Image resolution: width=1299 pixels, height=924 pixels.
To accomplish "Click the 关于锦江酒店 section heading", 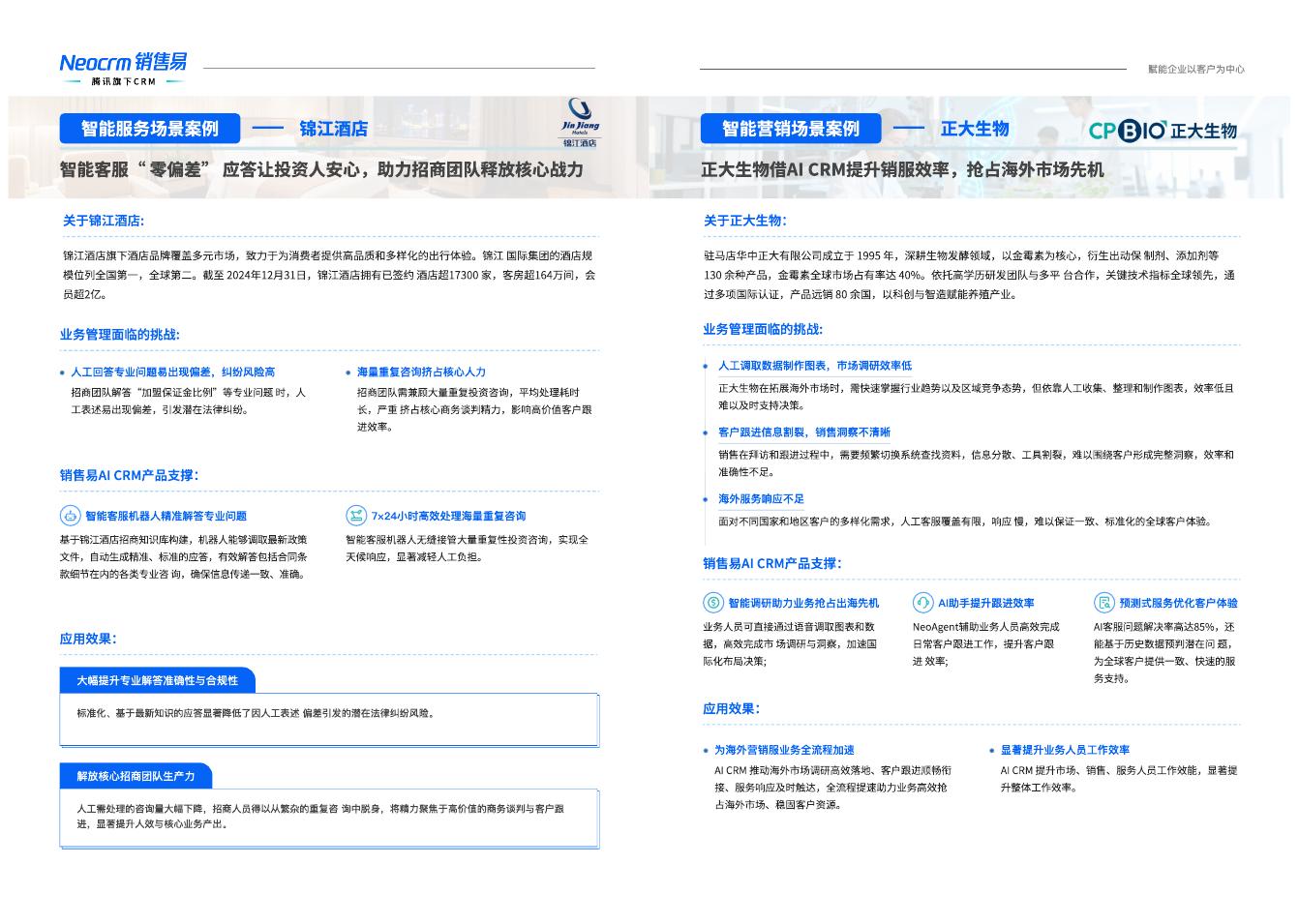I will pyautogui.click(x=104, y=221).
